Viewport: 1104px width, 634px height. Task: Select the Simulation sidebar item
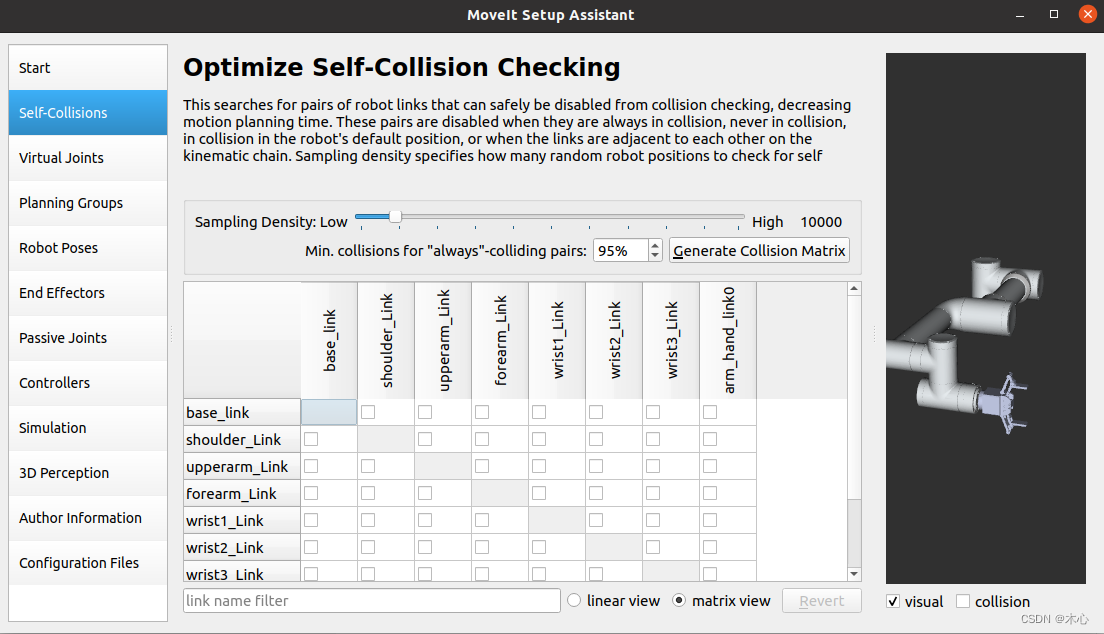click(88, 428)
